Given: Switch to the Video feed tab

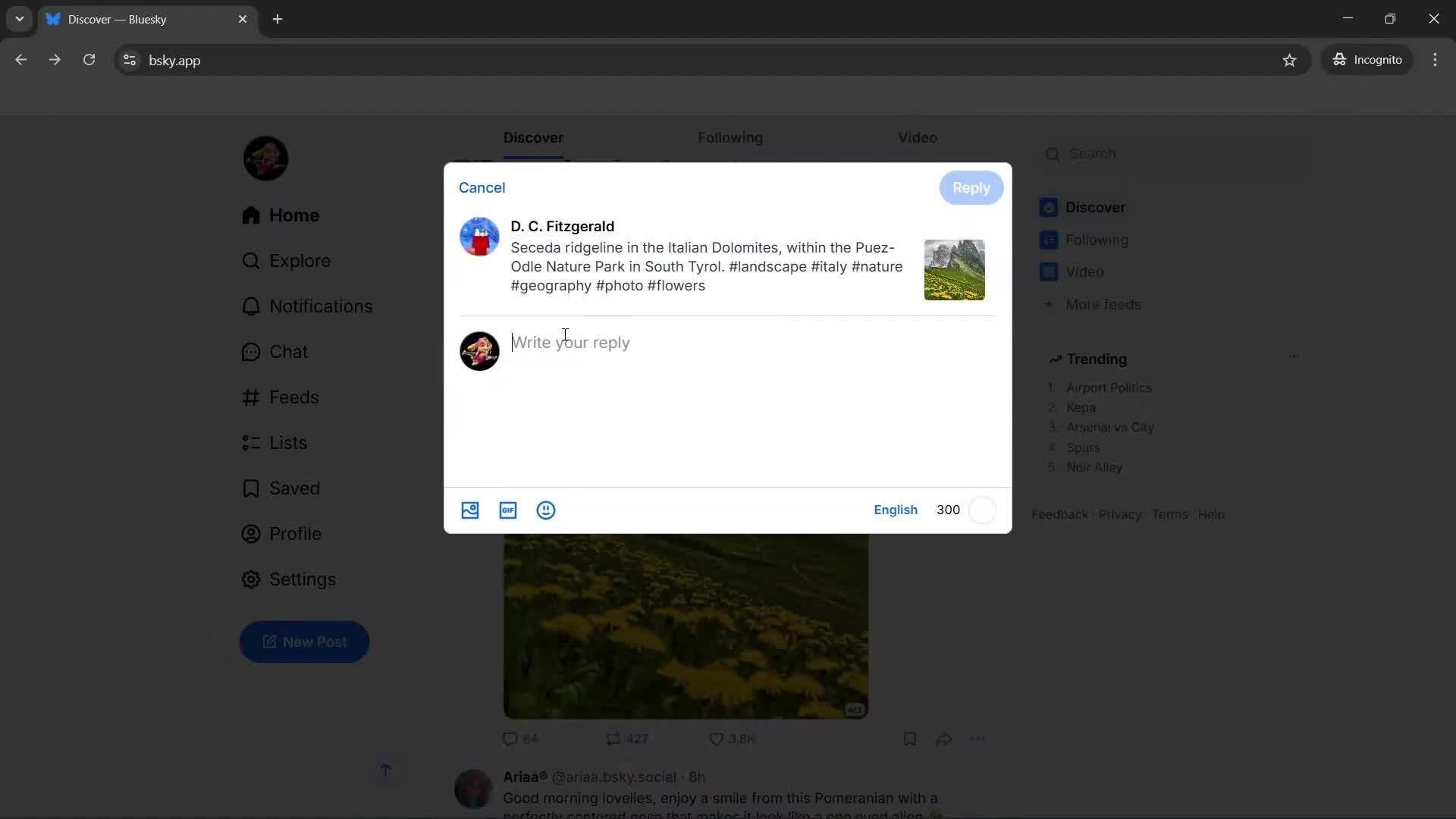Looking at the screenshot, I should [916, 137].
